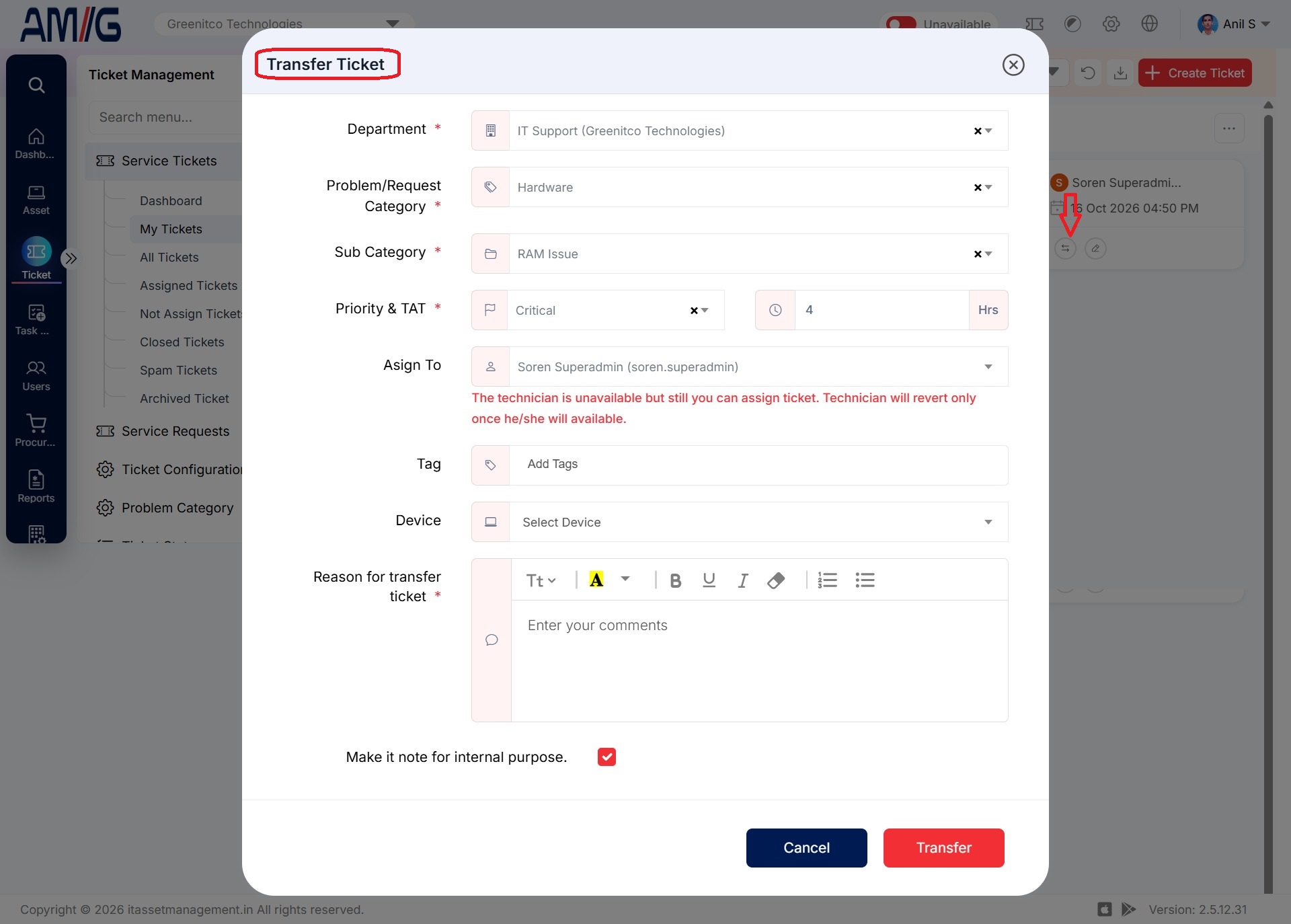Click the Transfer button
This screenshot has width=1291, height=924.
coord(943,847)
